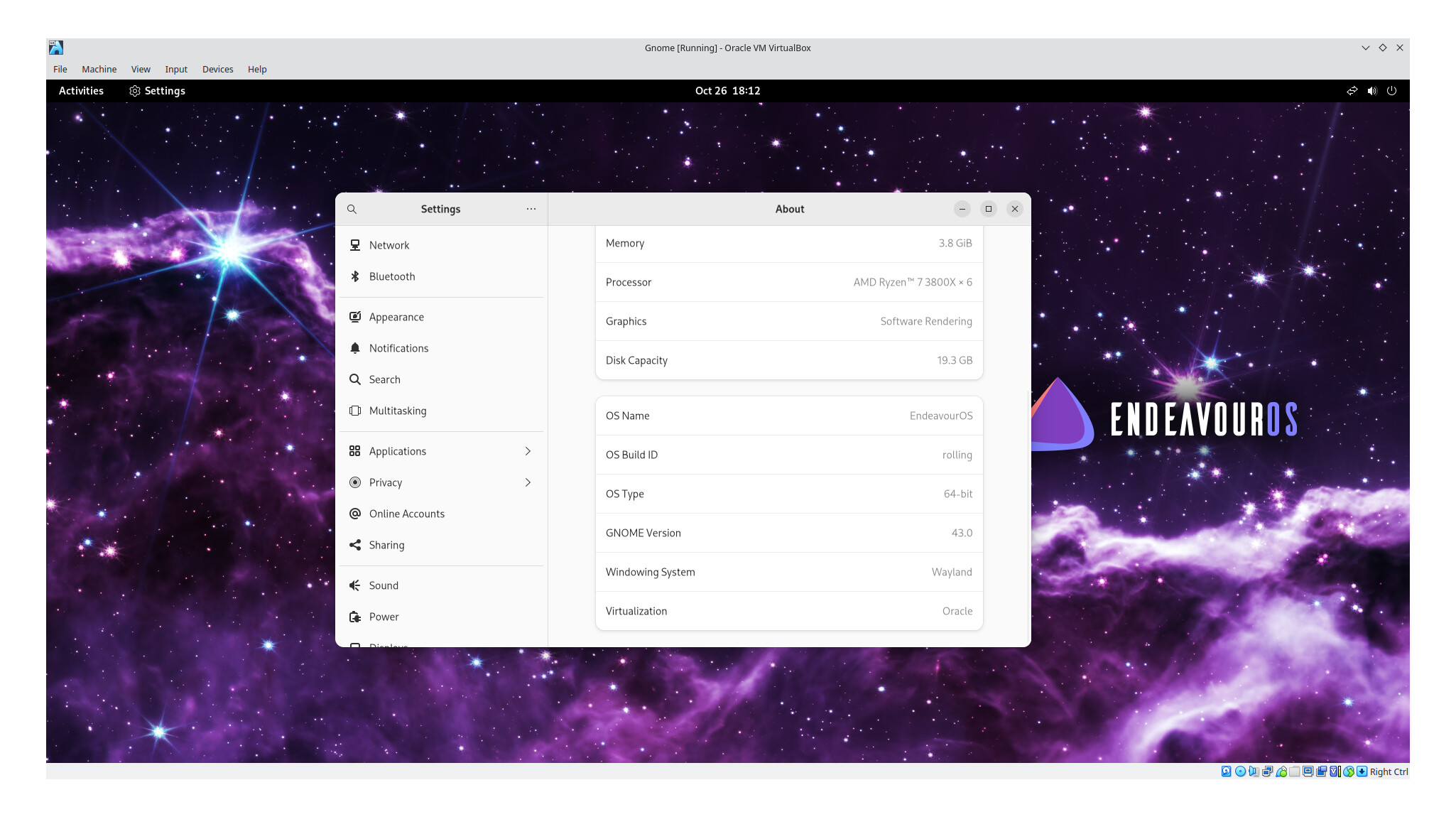Click the GNOME Version 43.0 row
The width and height of the screenshot is (1456, 834).
[x=789, y=533]
